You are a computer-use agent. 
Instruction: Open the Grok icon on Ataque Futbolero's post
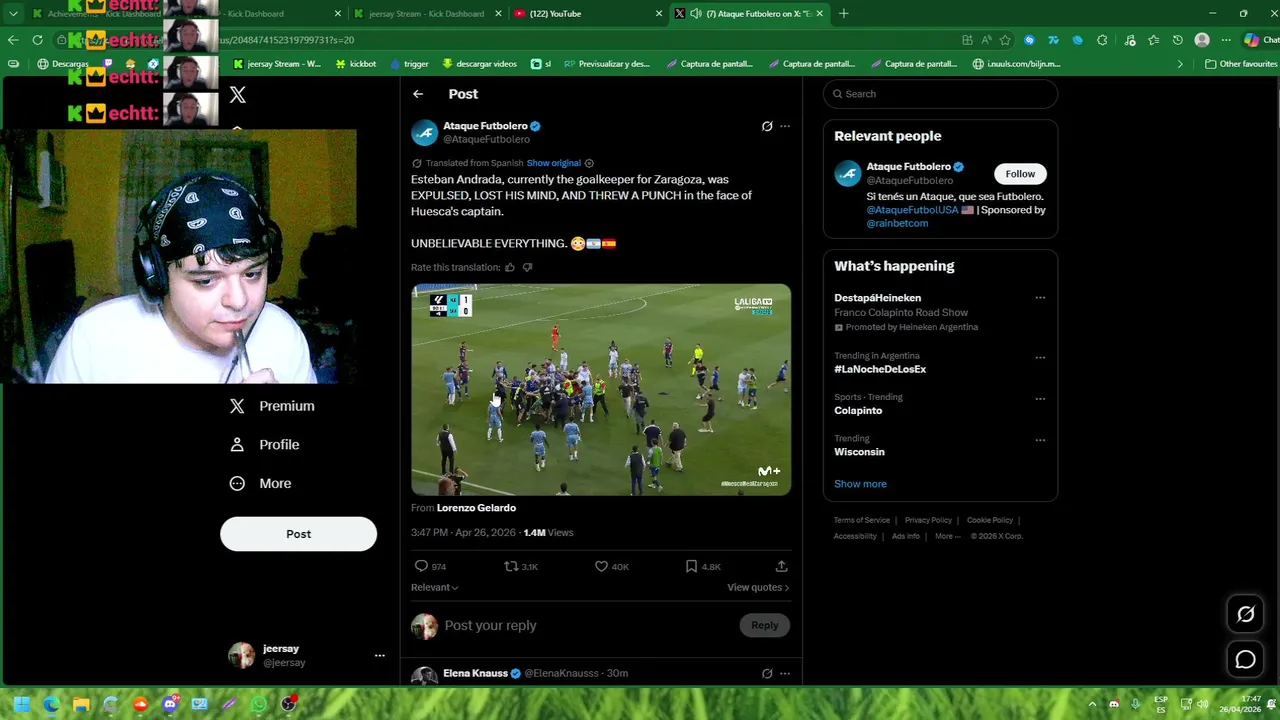point(767,127)
